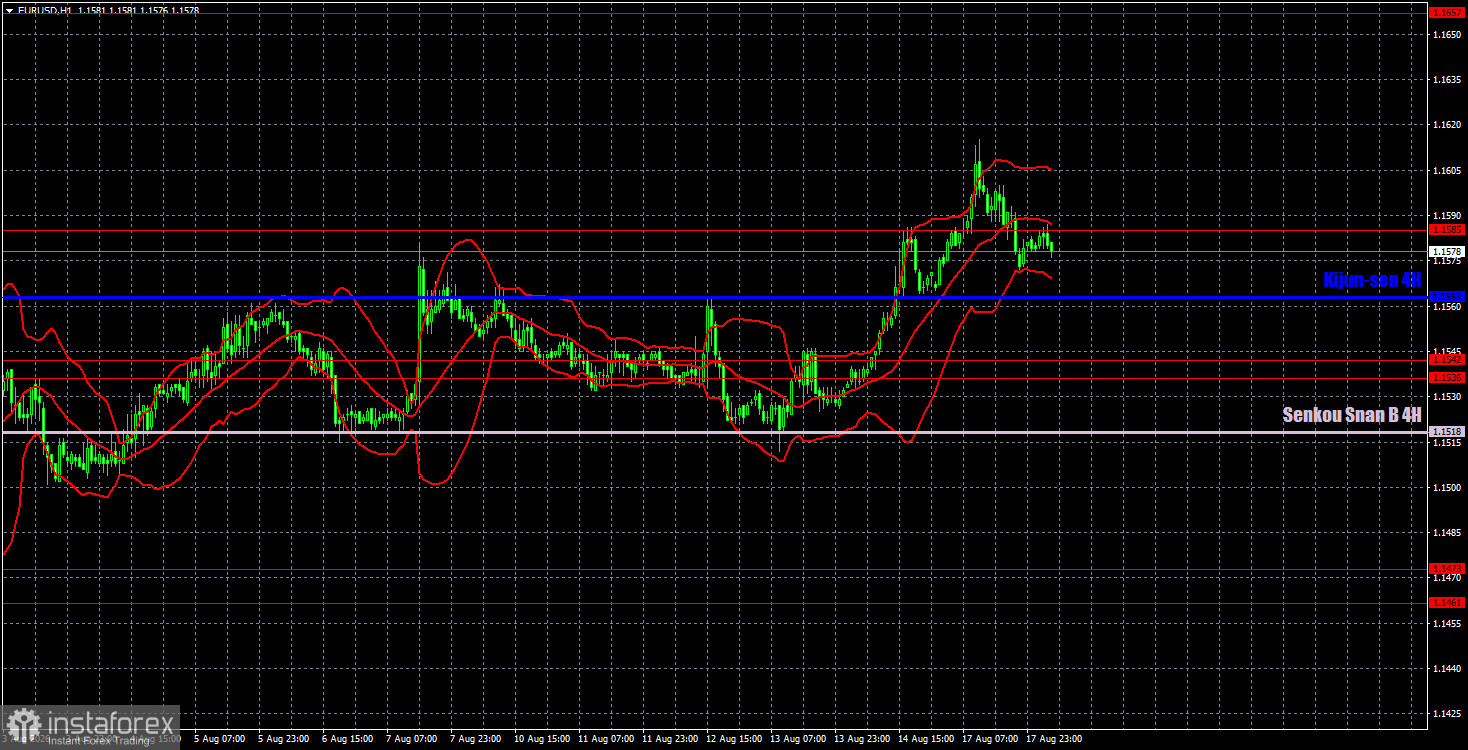This screenshot has width=1468, height=750.
Task: Click the 5 Aug 07:00 time label
Action: coord(220,740)
